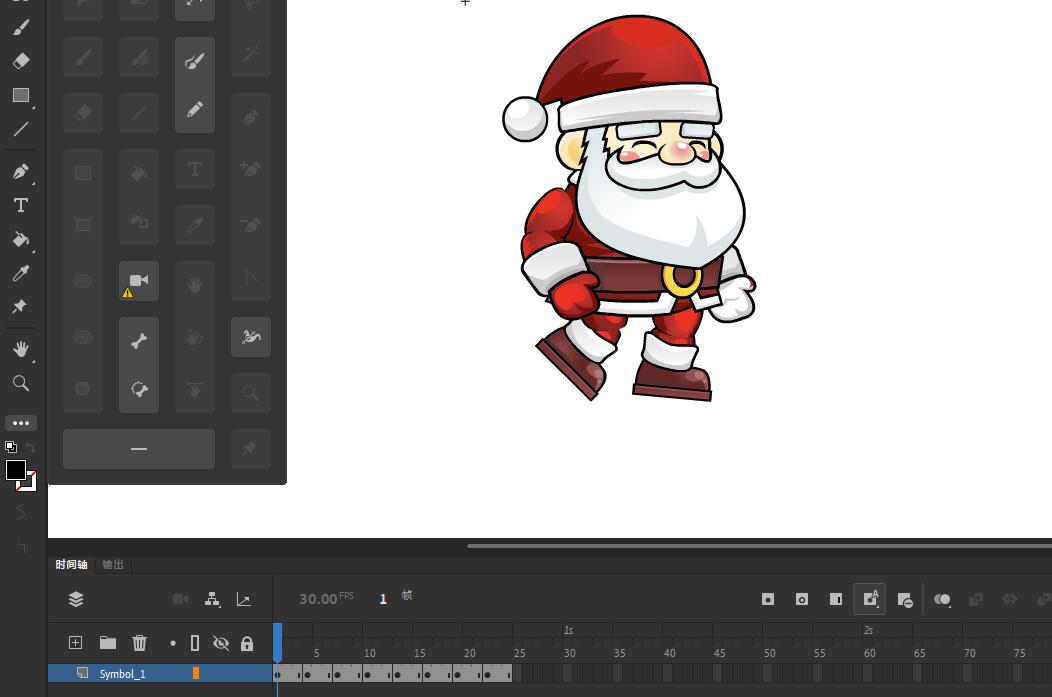Toggle highlight layers dot icon
Screen dimensions: 1052x697
173,643
